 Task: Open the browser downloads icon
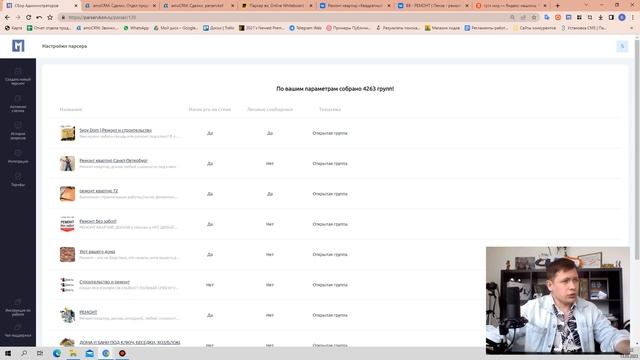tap(600, 18)
